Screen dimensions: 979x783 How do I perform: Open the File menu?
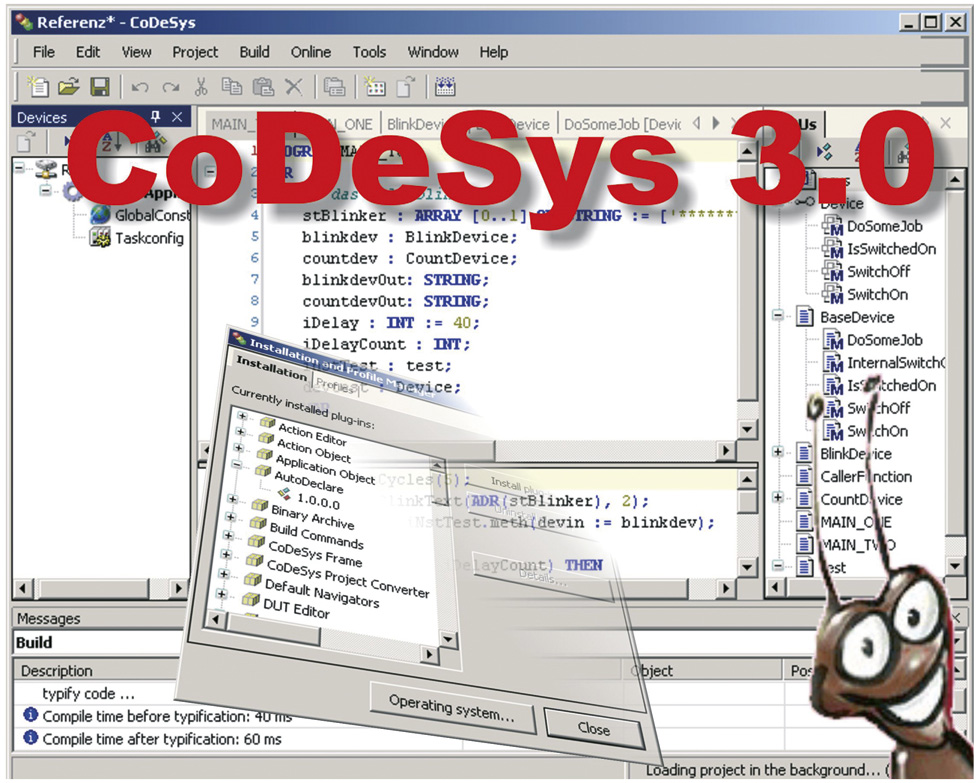[x=44, y=52]
